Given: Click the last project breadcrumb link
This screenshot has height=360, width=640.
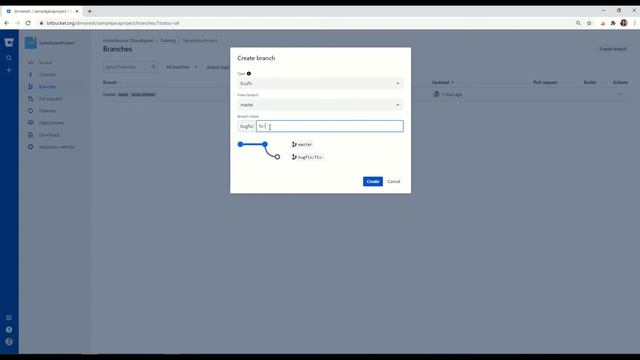Looking at the screenshot, I should pyautogui.click(x=200, y=41).
